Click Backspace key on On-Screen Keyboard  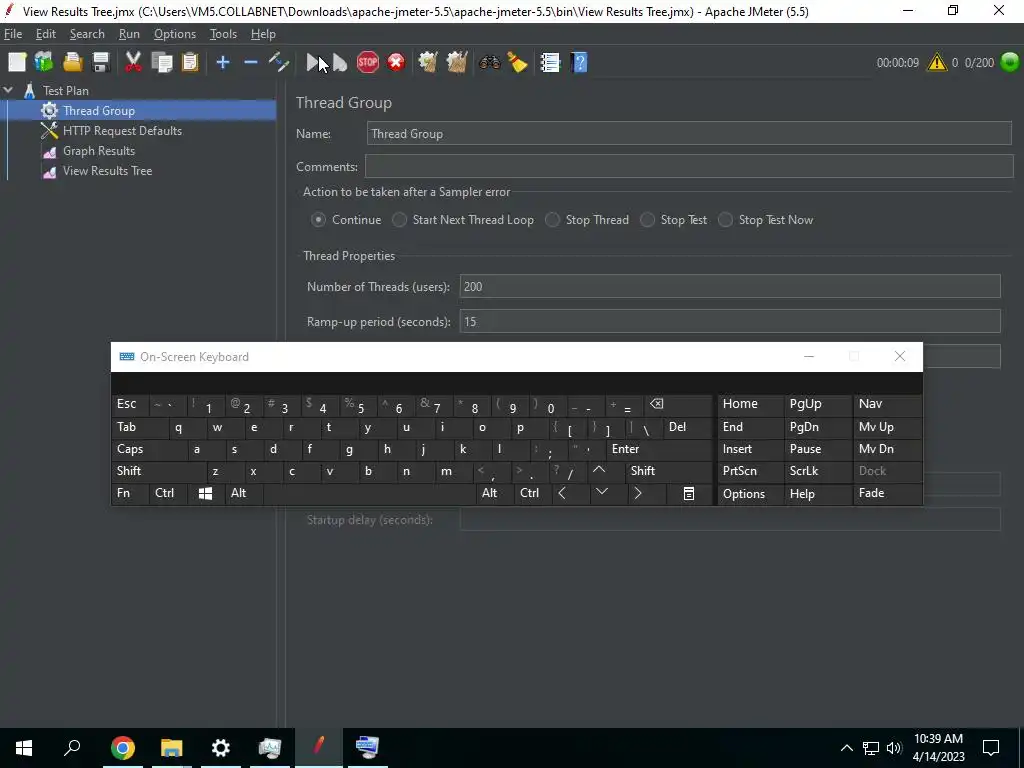click(x=677, y=404)
